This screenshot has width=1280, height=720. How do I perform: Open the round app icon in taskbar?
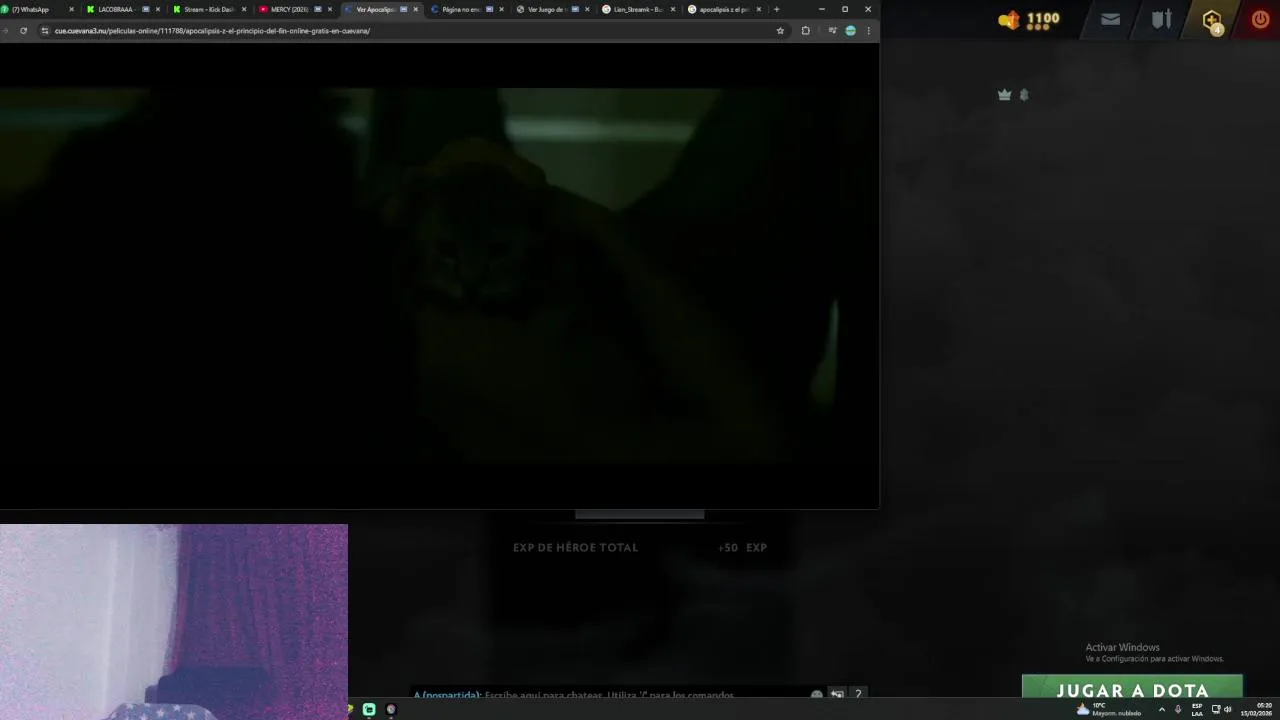point(391,709)
